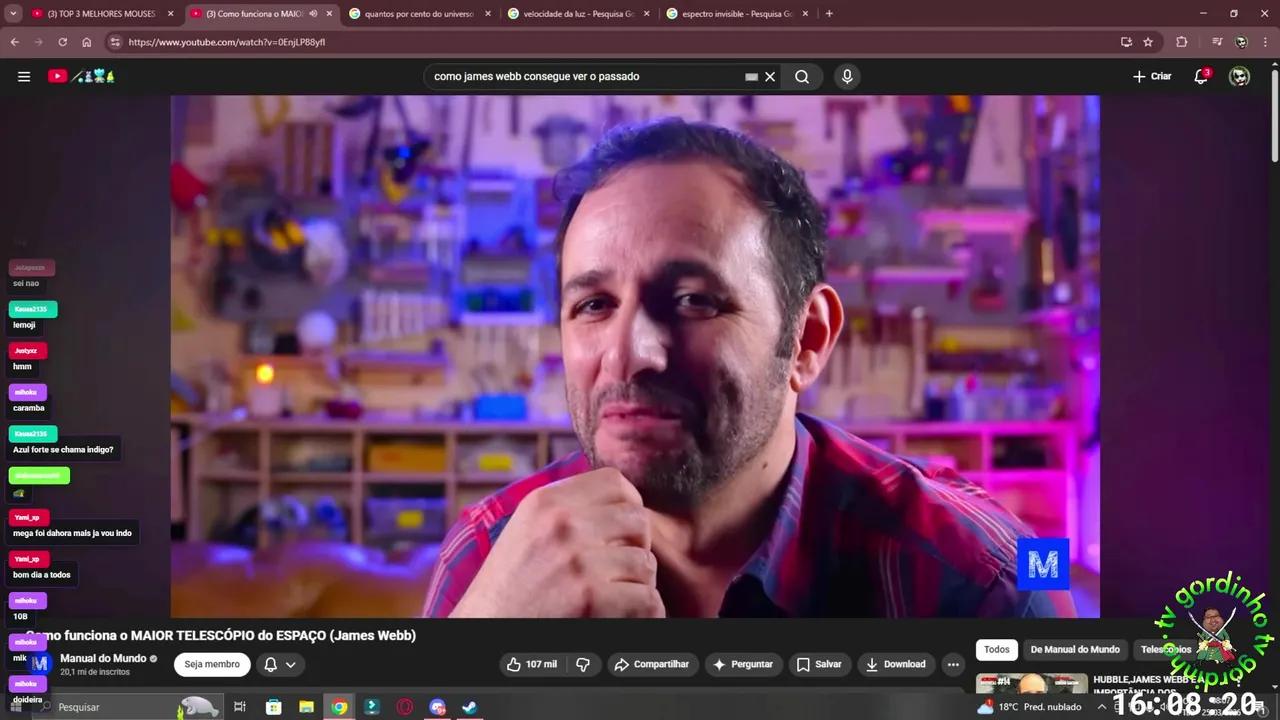
Task: Open YouTube notifications bell
Action: point(1202,76)
